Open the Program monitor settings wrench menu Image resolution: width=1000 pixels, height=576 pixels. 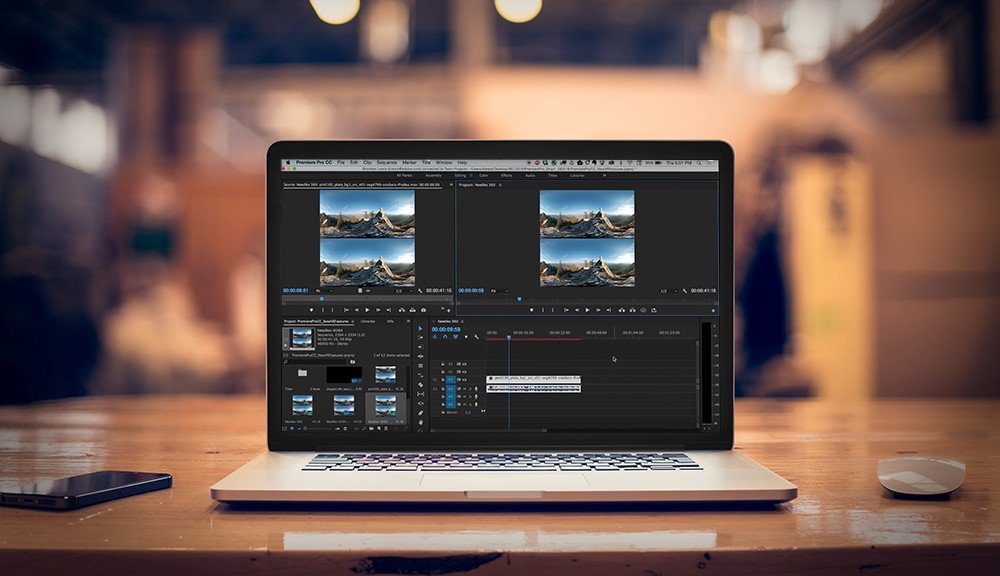coord(684,290)
